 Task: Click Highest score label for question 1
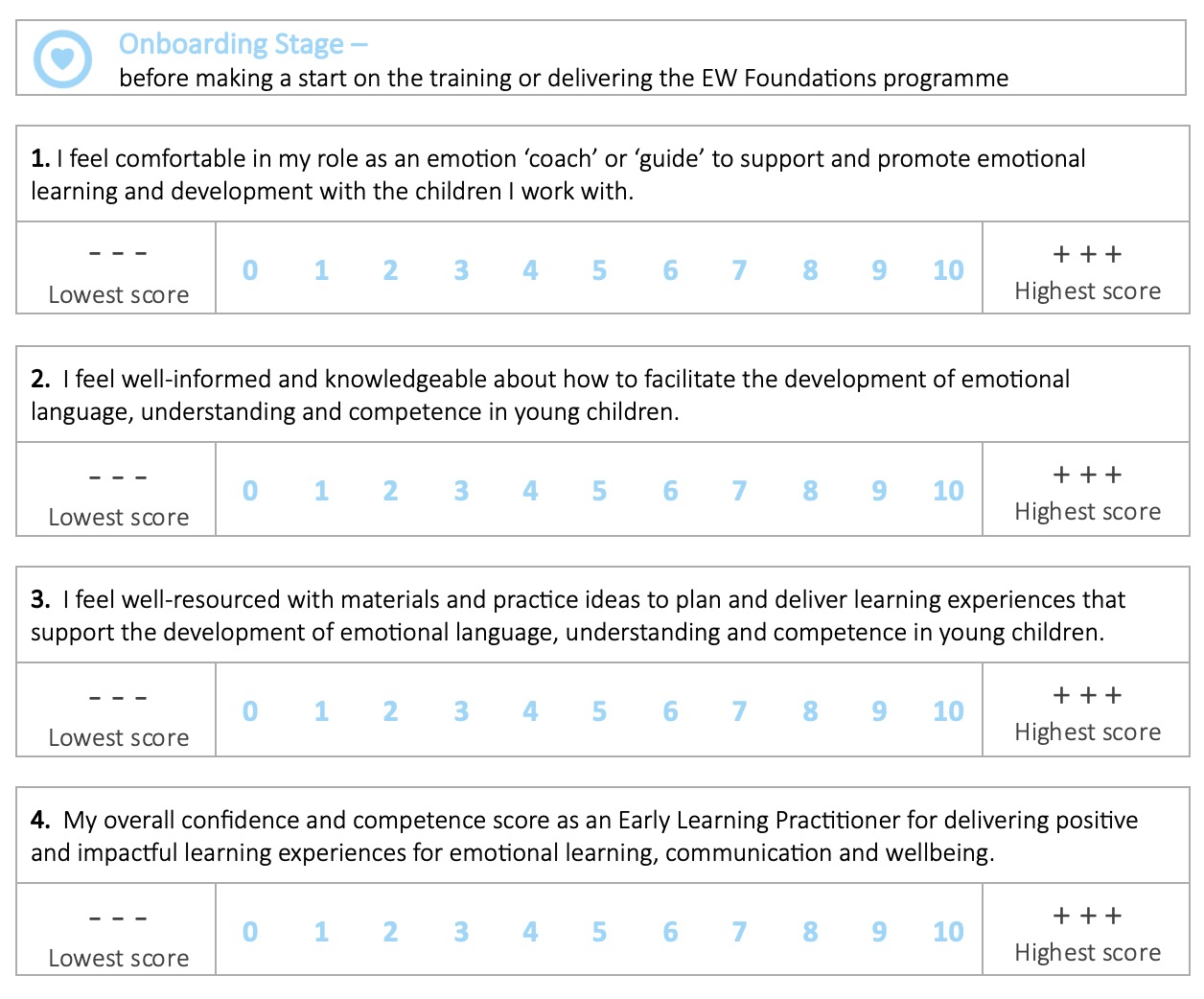(1087, 291)
